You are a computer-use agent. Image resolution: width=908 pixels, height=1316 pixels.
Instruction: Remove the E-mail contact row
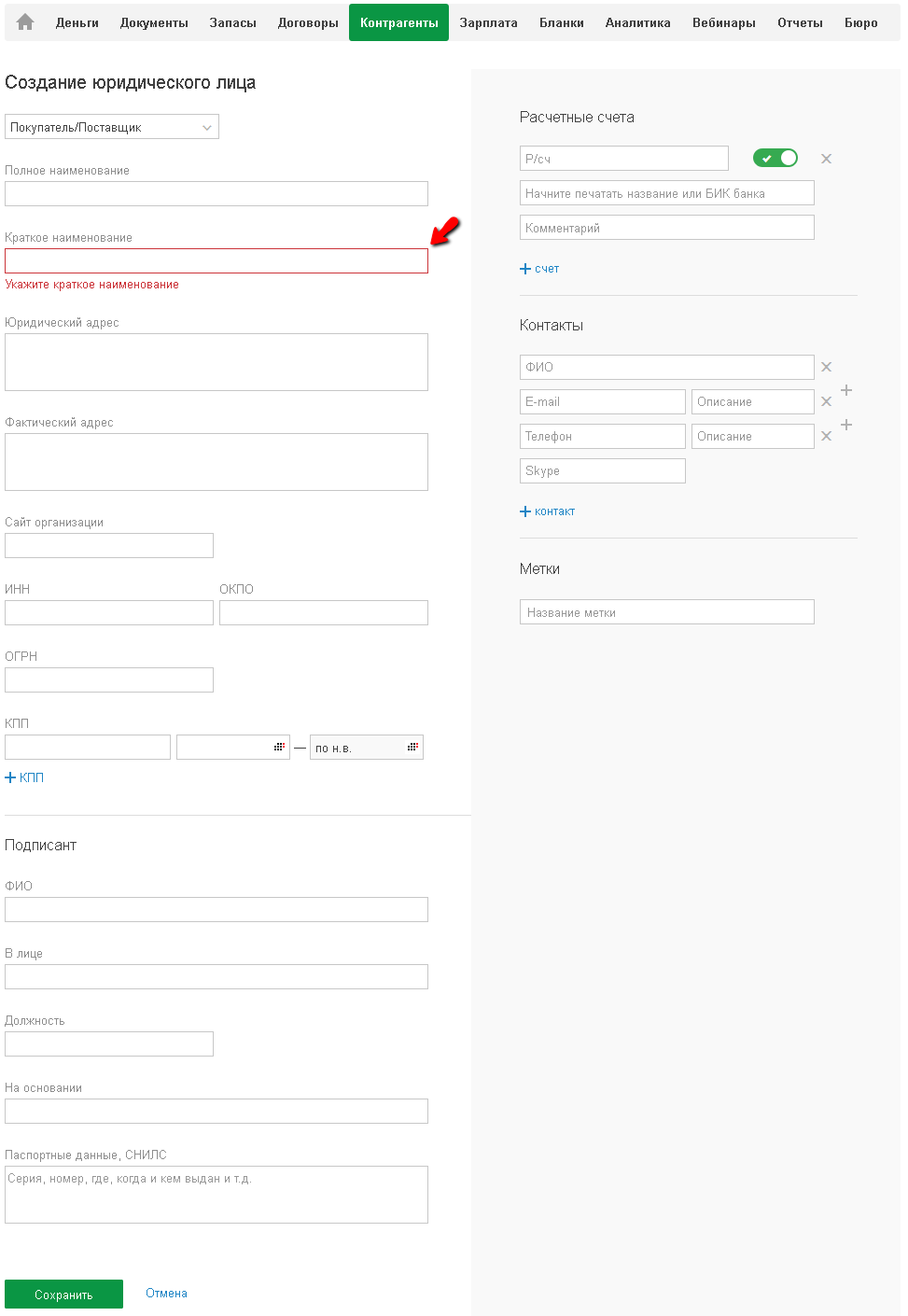pyautogui.click(x=826, y=401)
